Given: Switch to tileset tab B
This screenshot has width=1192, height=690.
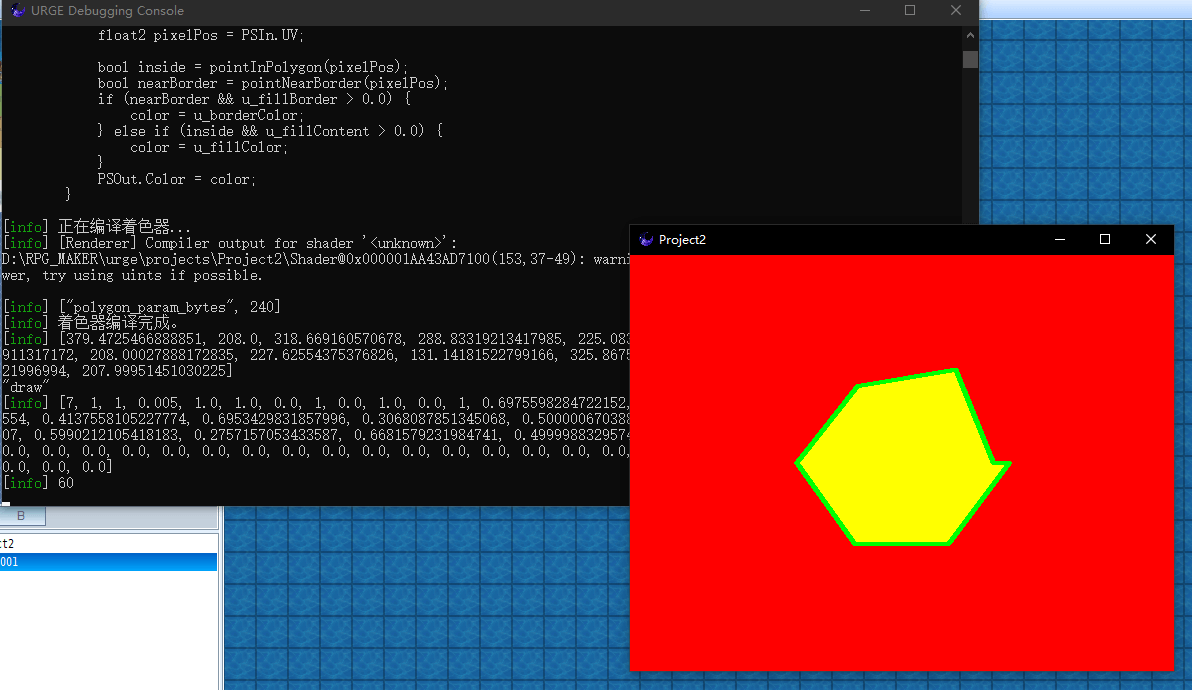Looking at the screenshot, I should click(x=20, y=516).
